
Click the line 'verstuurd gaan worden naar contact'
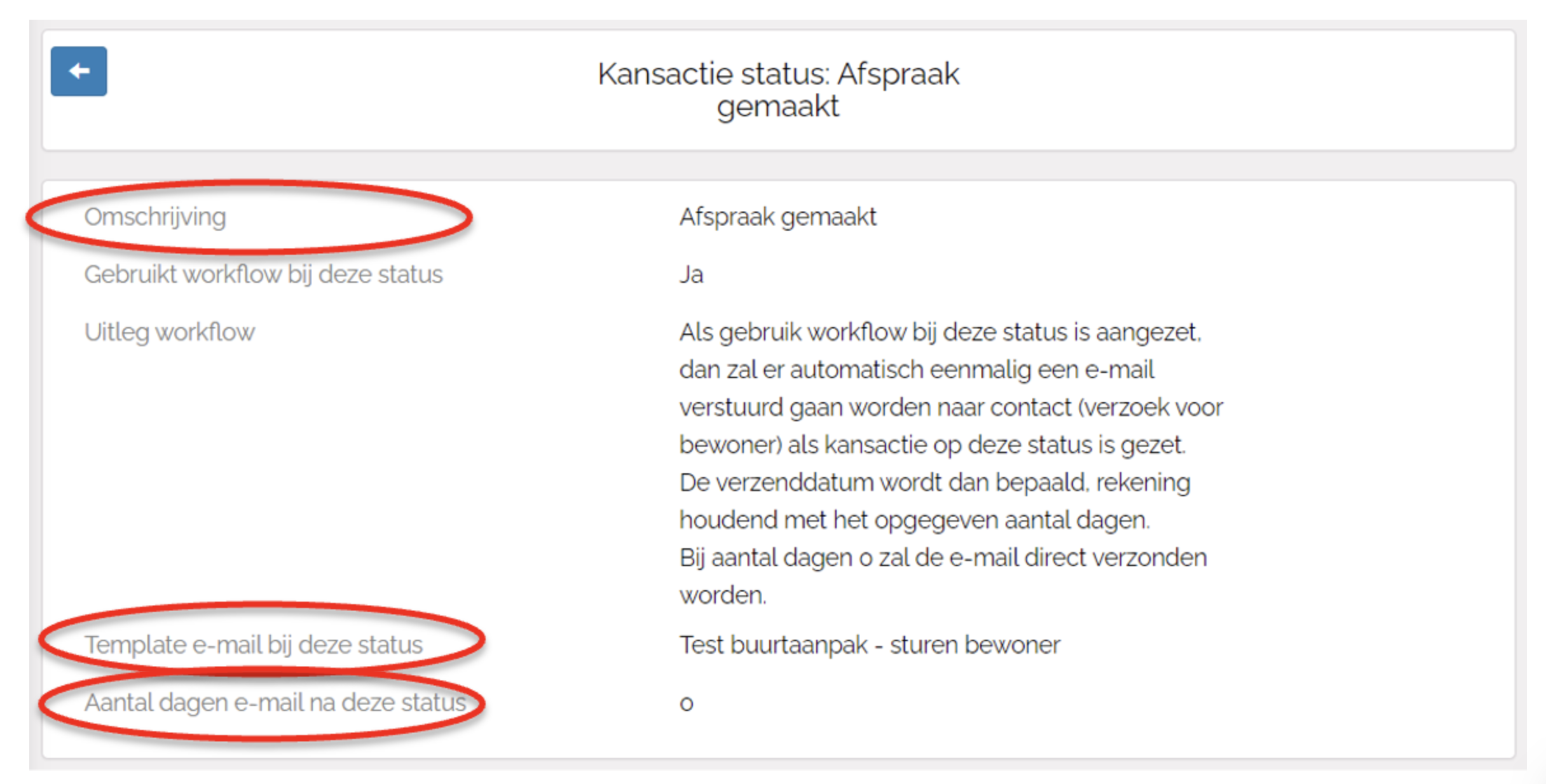(x=950, y=407)
